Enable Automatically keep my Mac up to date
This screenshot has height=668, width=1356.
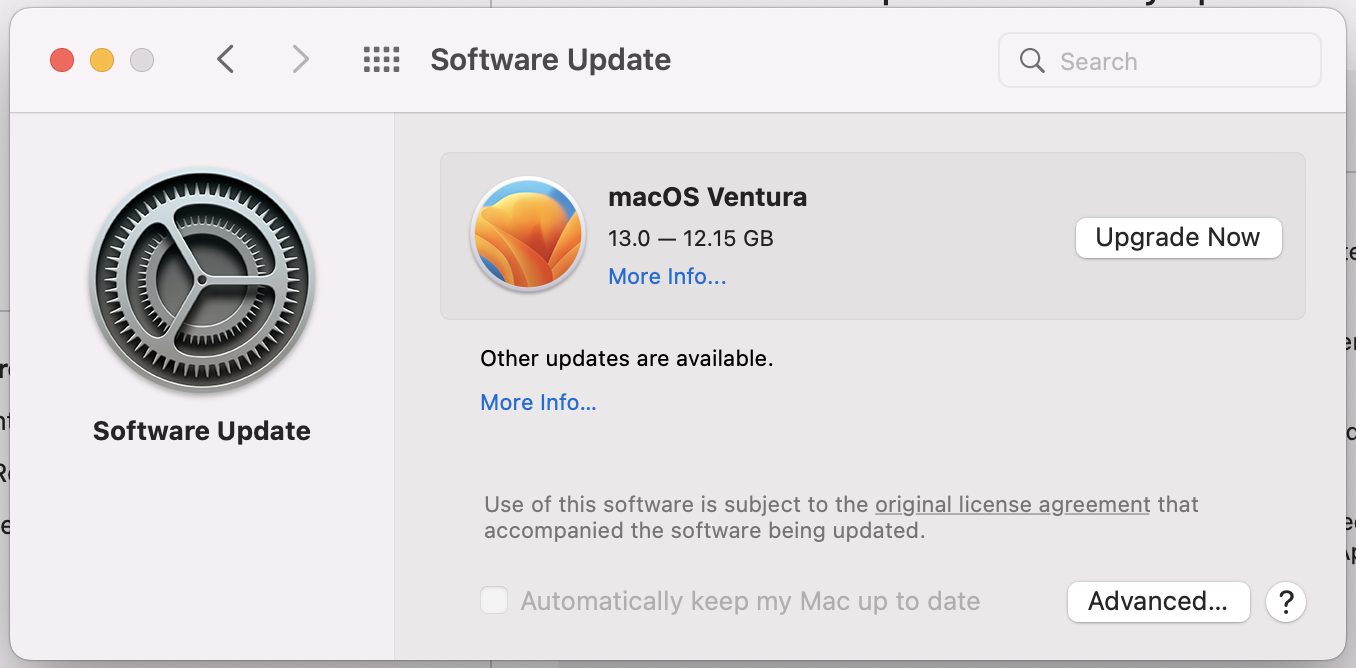pyautogui.click(x=494, y=601)
